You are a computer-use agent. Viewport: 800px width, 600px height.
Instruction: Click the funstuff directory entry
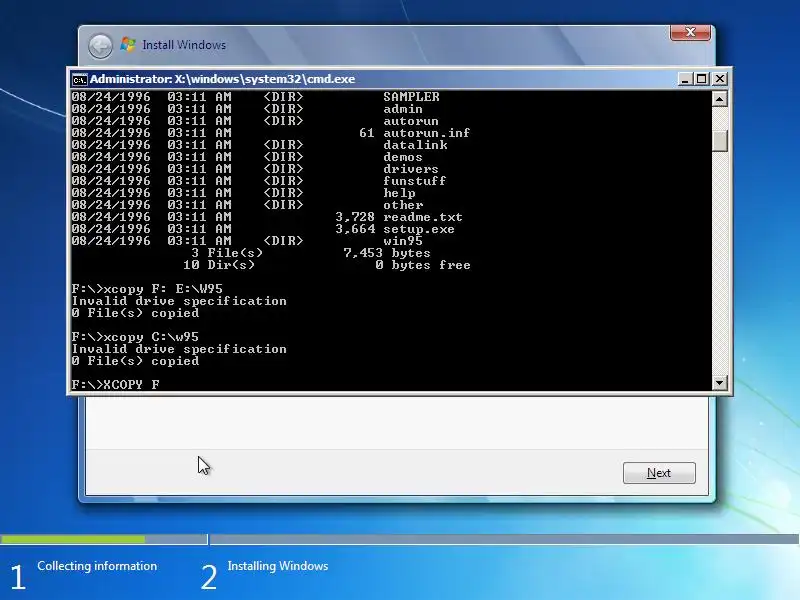click(x=414, y=181)
